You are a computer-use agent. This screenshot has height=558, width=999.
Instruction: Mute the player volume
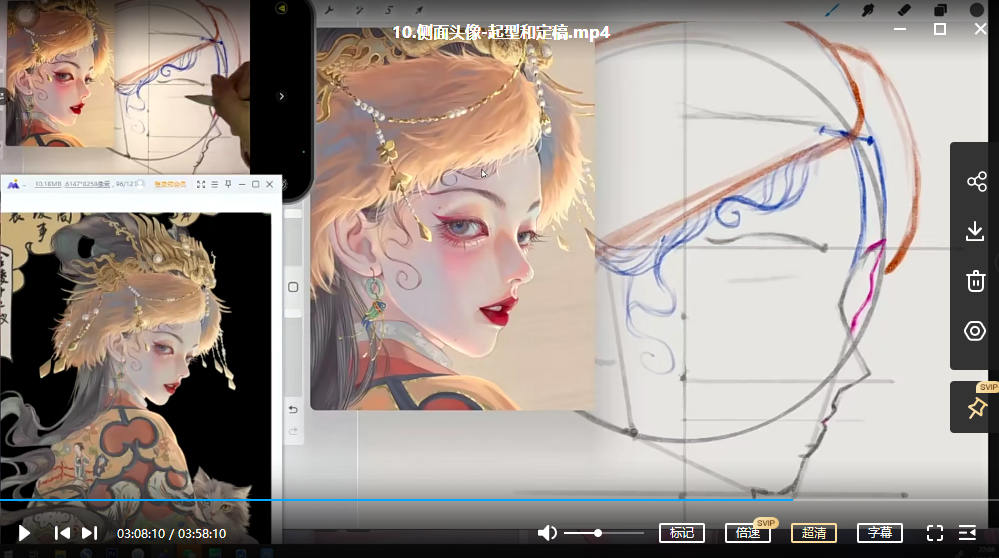click(547, 533)
